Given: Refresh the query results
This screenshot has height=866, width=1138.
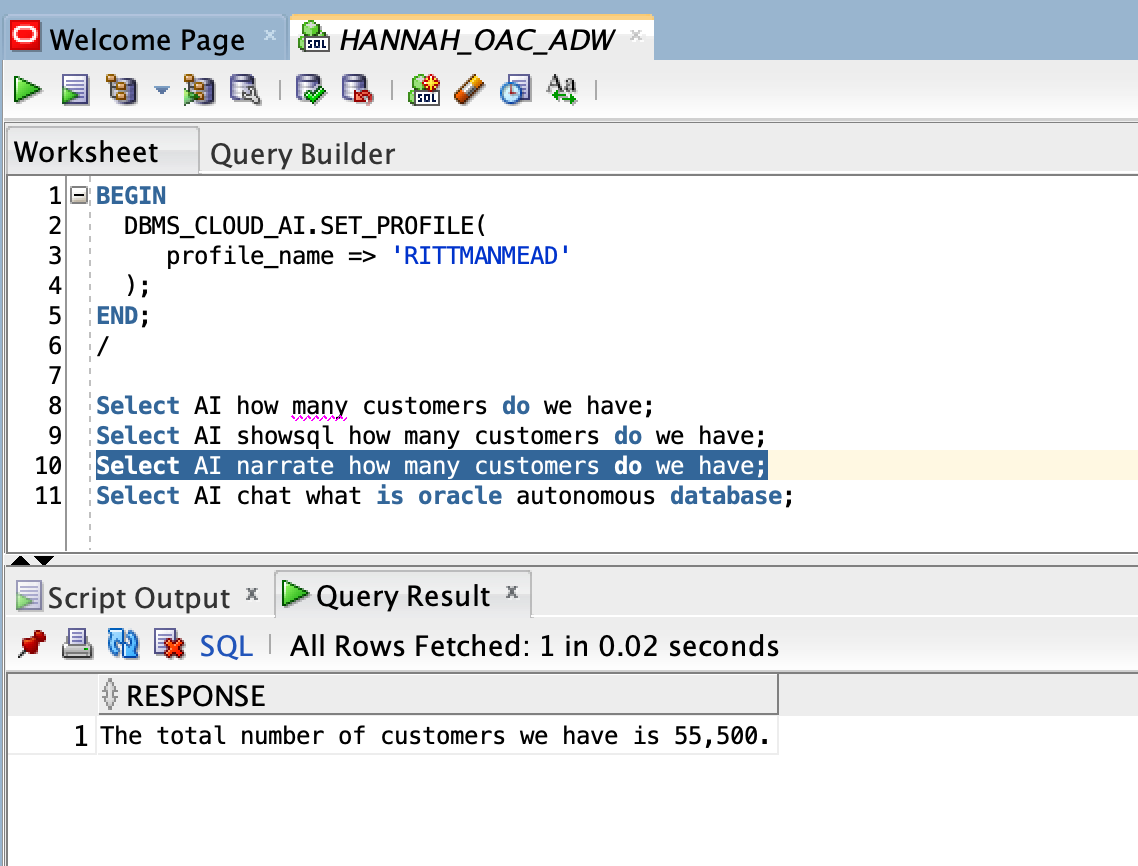Looking at the screenshot, I should pos(123,646).
